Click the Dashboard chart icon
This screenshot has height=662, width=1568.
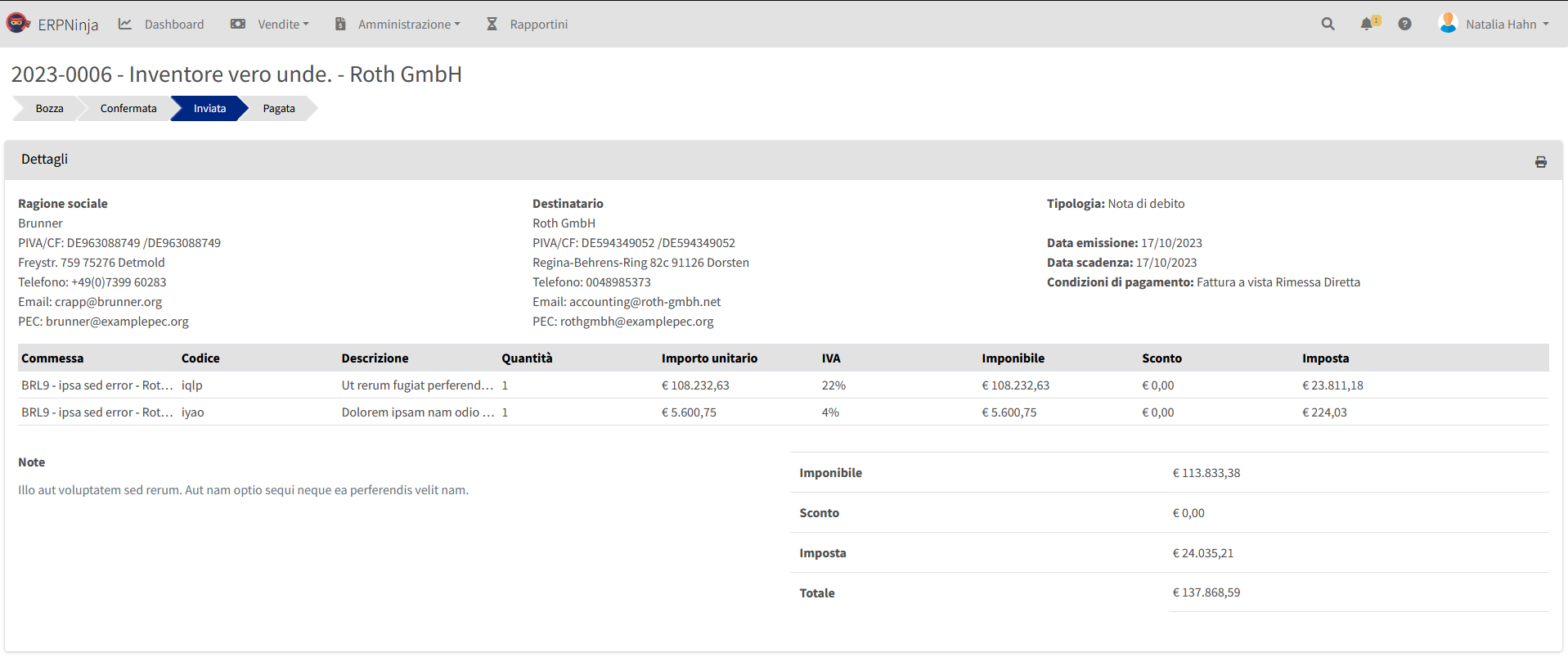125,25
